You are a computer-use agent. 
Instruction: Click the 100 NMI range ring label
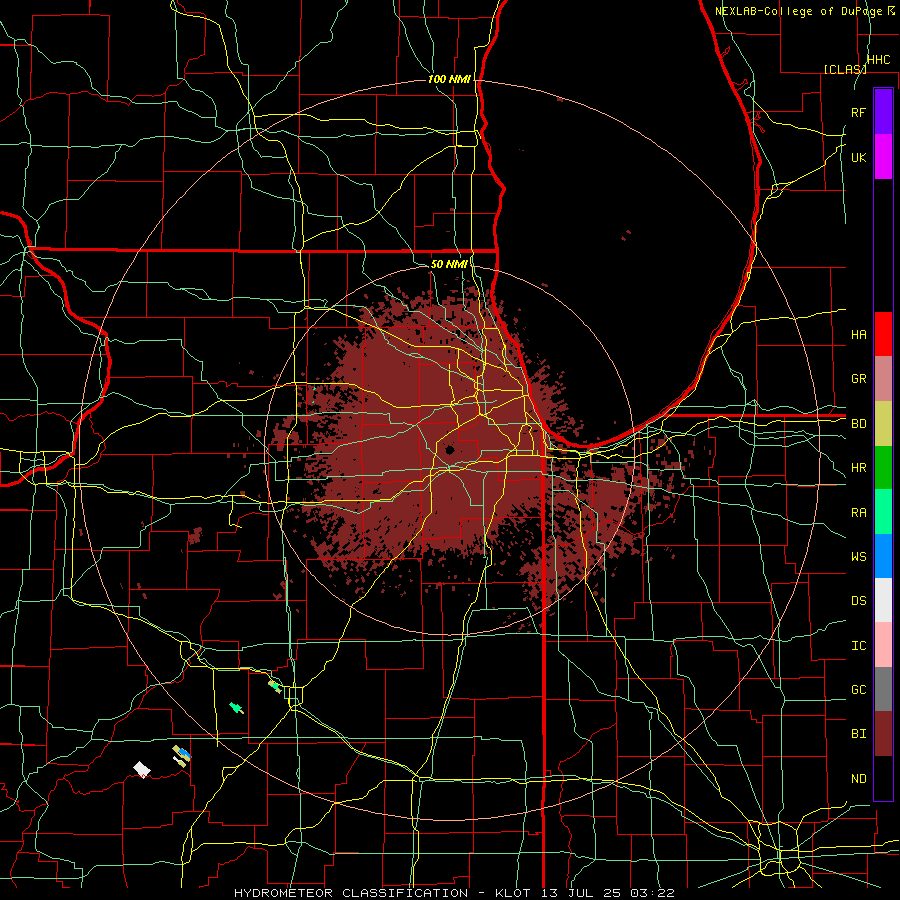pos(449,79)
